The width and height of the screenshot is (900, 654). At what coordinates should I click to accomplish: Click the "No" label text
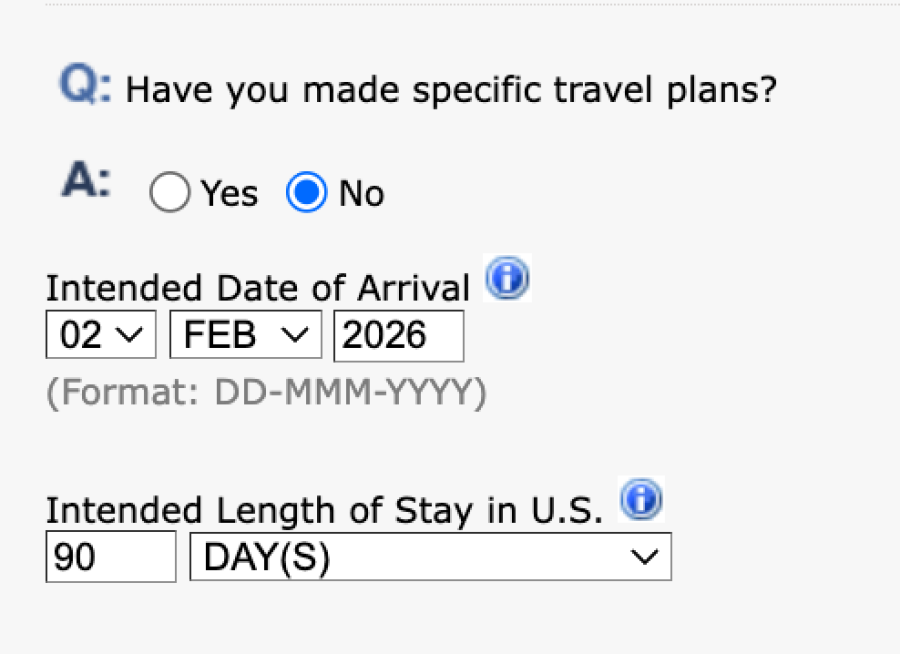coord(361,193)
